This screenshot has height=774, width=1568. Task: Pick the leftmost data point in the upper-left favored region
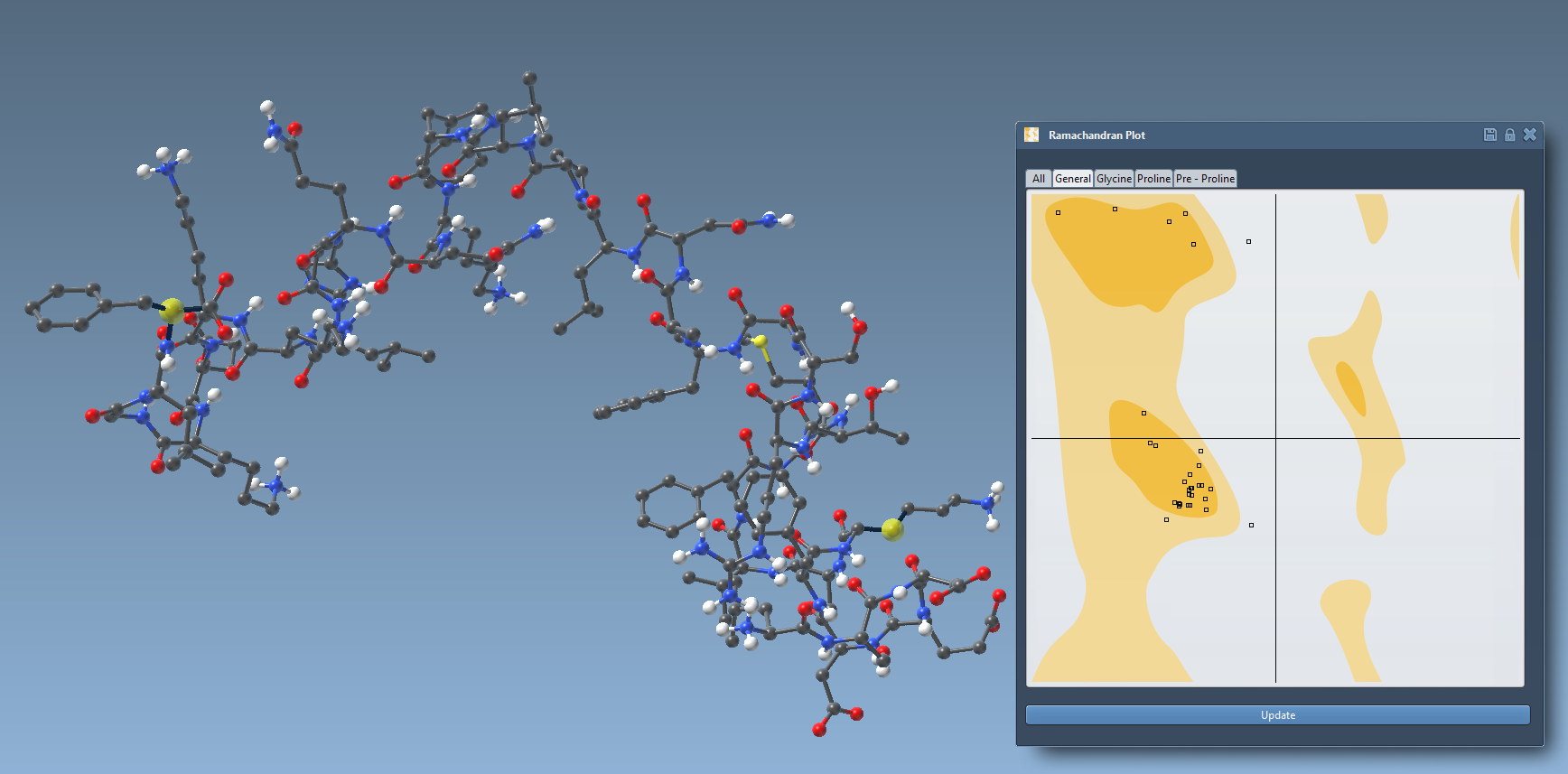coord(1058,212)
